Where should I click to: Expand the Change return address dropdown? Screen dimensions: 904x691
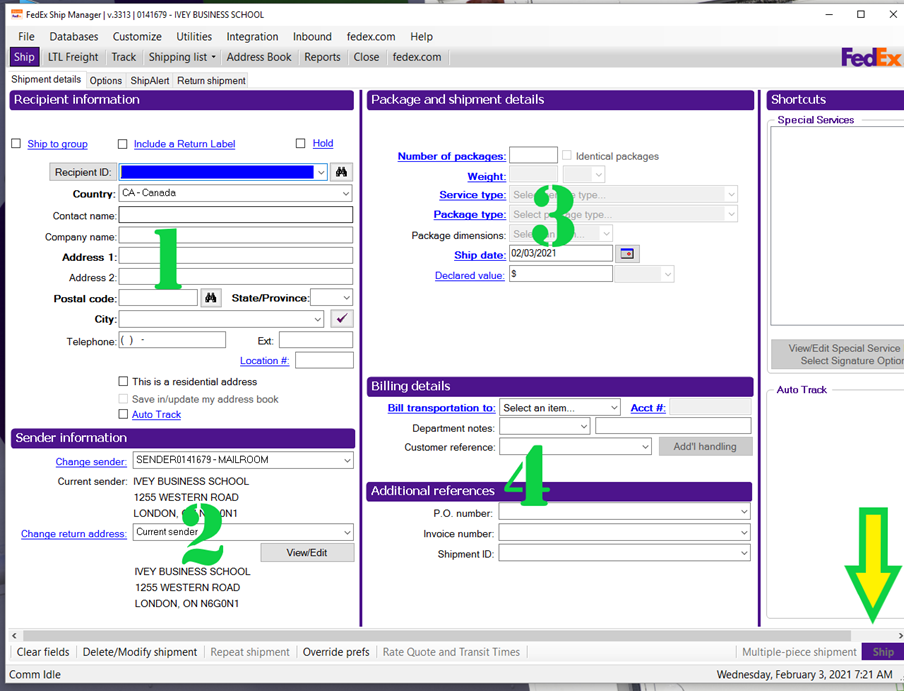(x=347, y=532)
